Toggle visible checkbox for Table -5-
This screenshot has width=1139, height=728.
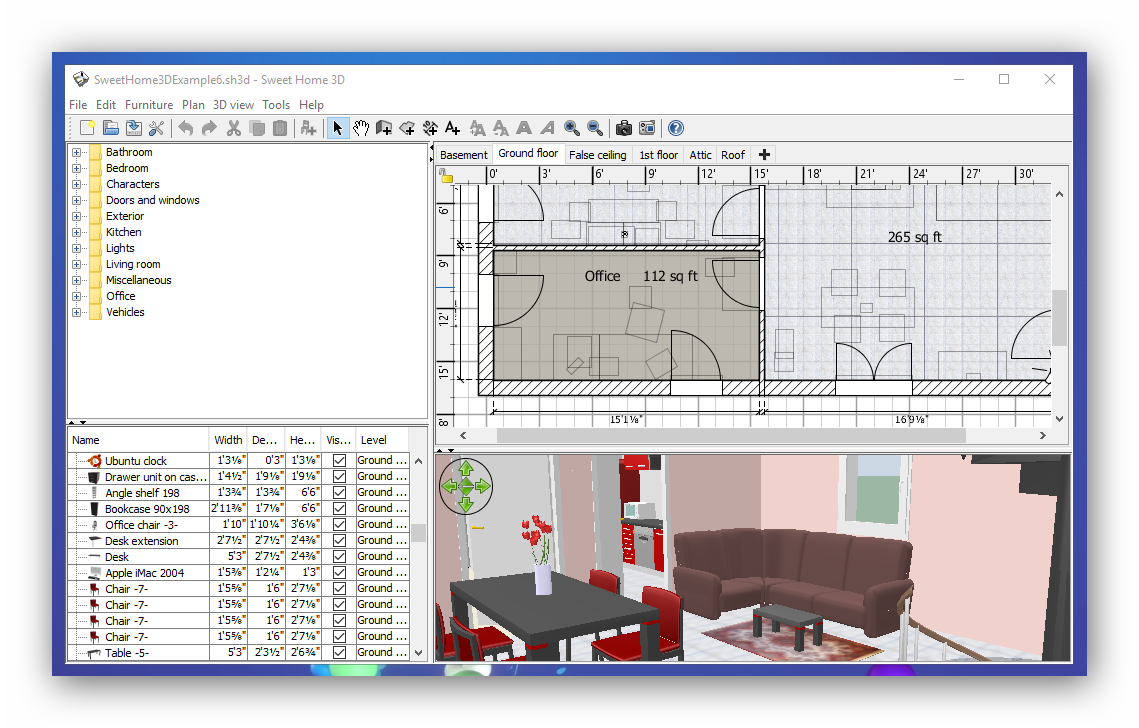pyautogui.click(x=339, y=653)
